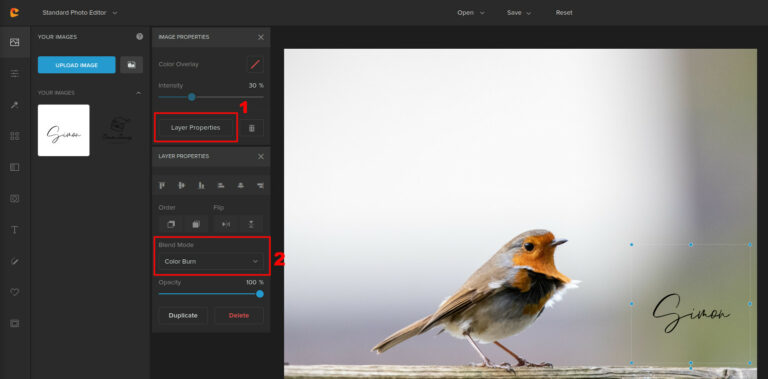The height and width of the screenshot is (379, 768).
Task: Select the magic wand effects icon
Action: 15,105
